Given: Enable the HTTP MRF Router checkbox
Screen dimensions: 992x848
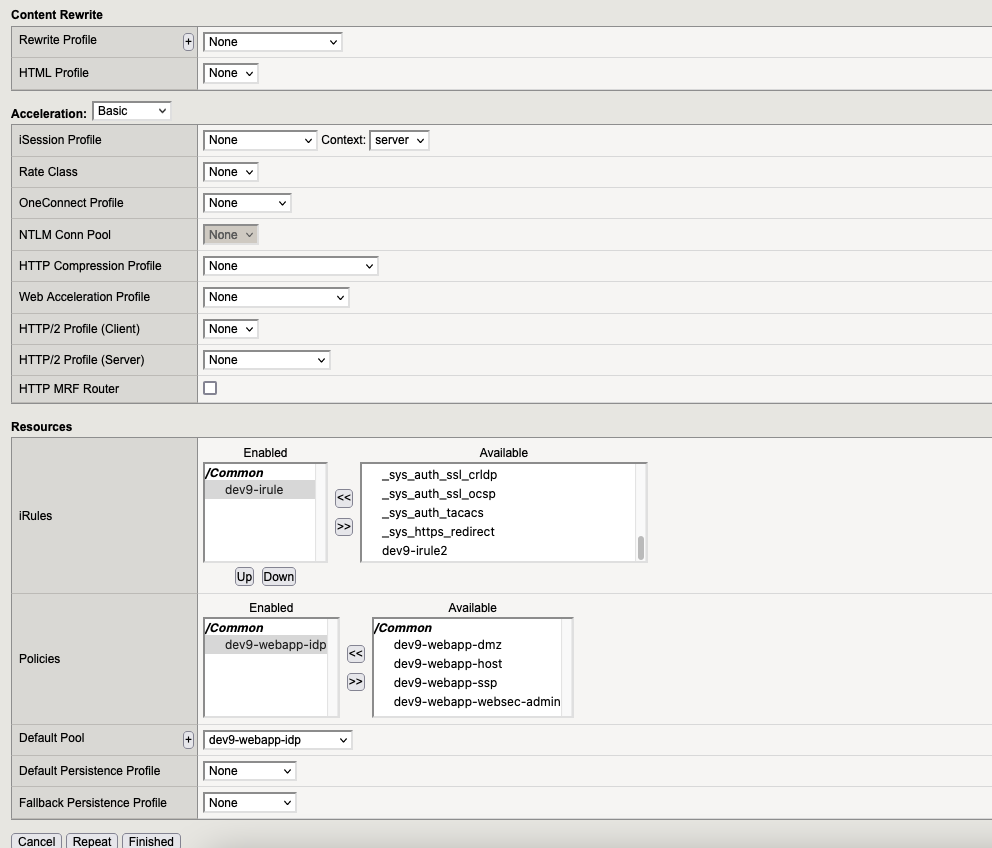Looking at the screenshot, I should (210, 388).
